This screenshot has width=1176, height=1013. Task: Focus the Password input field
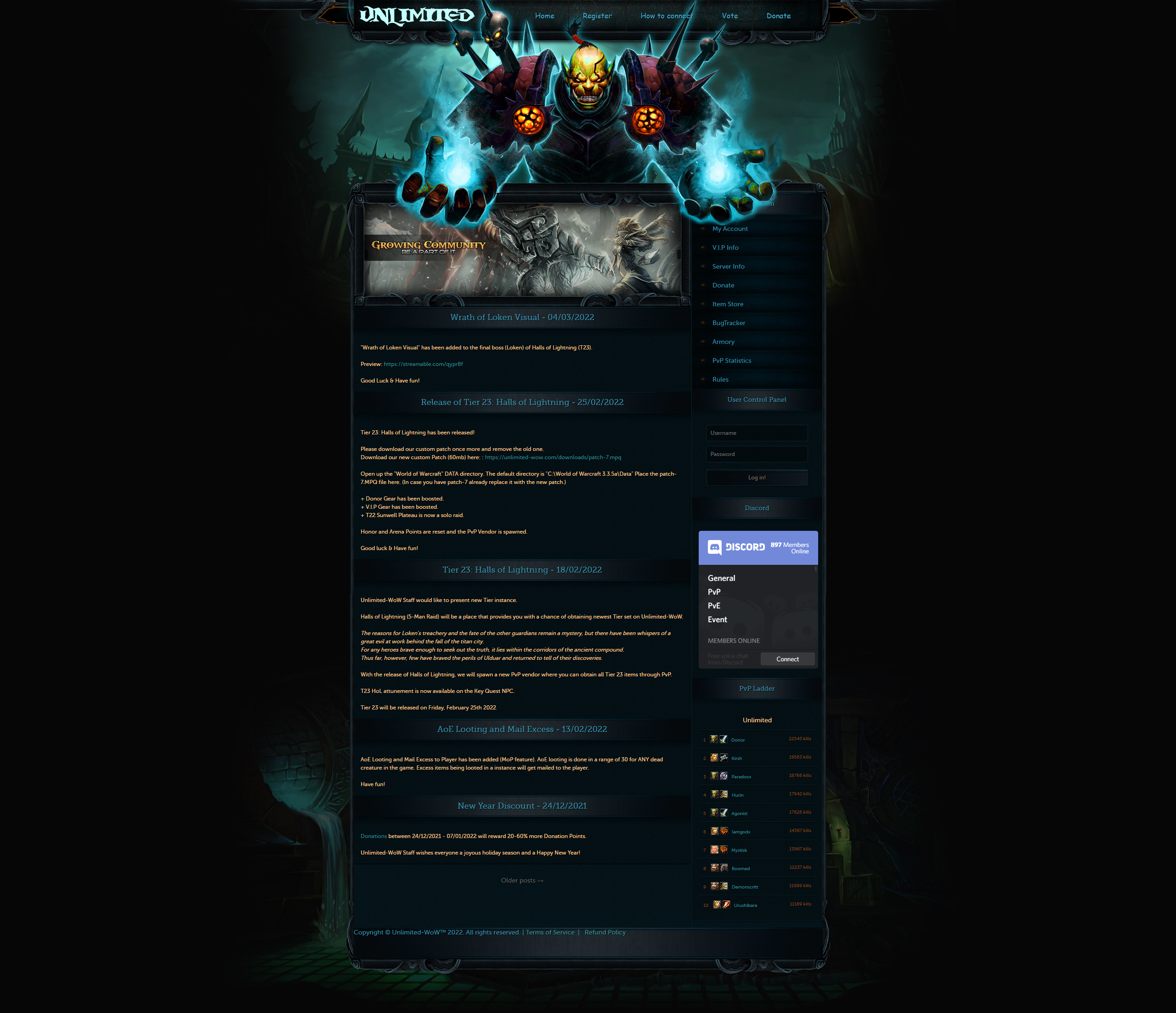(x=757, y=454)
